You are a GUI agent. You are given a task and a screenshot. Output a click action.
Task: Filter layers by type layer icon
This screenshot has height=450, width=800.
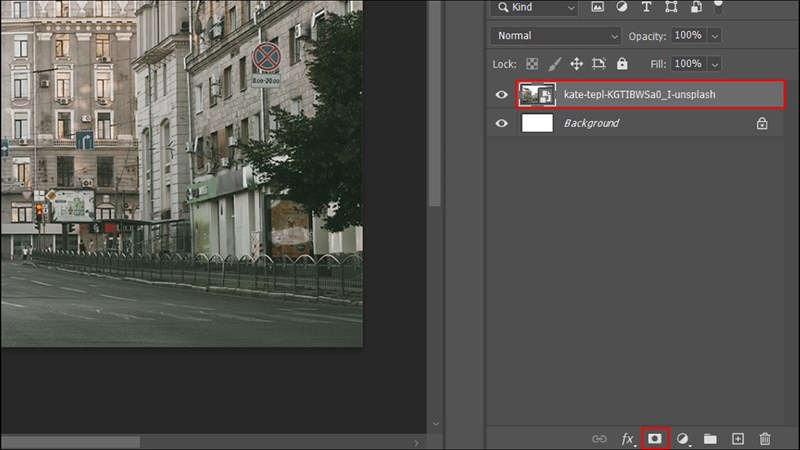646,7
